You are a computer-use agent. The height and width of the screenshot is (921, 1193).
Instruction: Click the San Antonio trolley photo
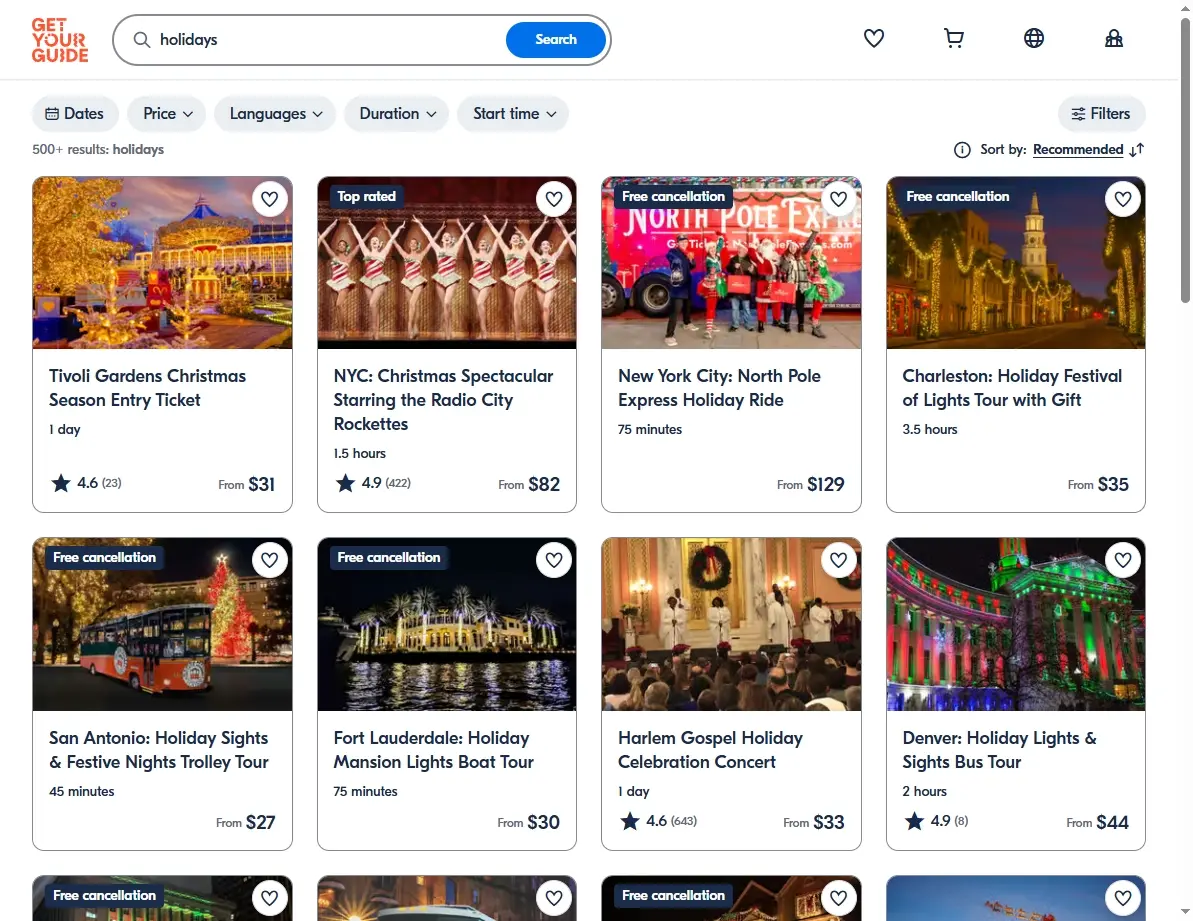click(x=162, y=624)
